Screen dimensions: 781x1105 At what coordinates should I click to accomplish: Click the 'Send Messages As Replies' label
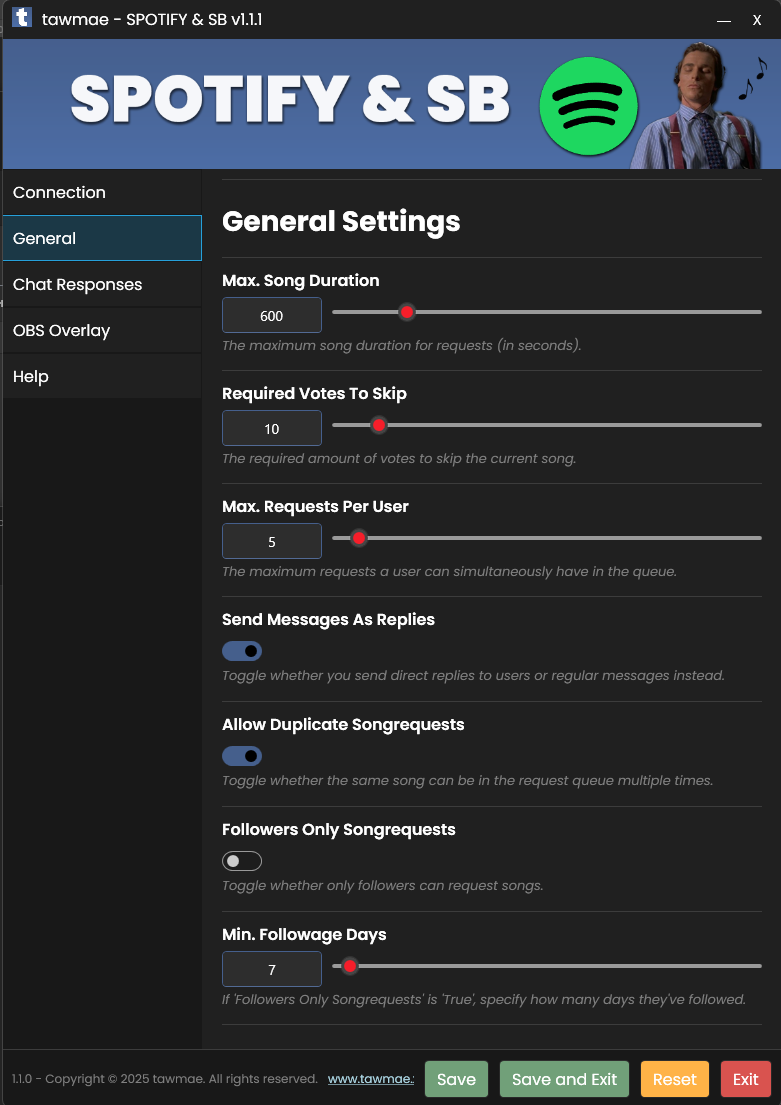point(328,619)
